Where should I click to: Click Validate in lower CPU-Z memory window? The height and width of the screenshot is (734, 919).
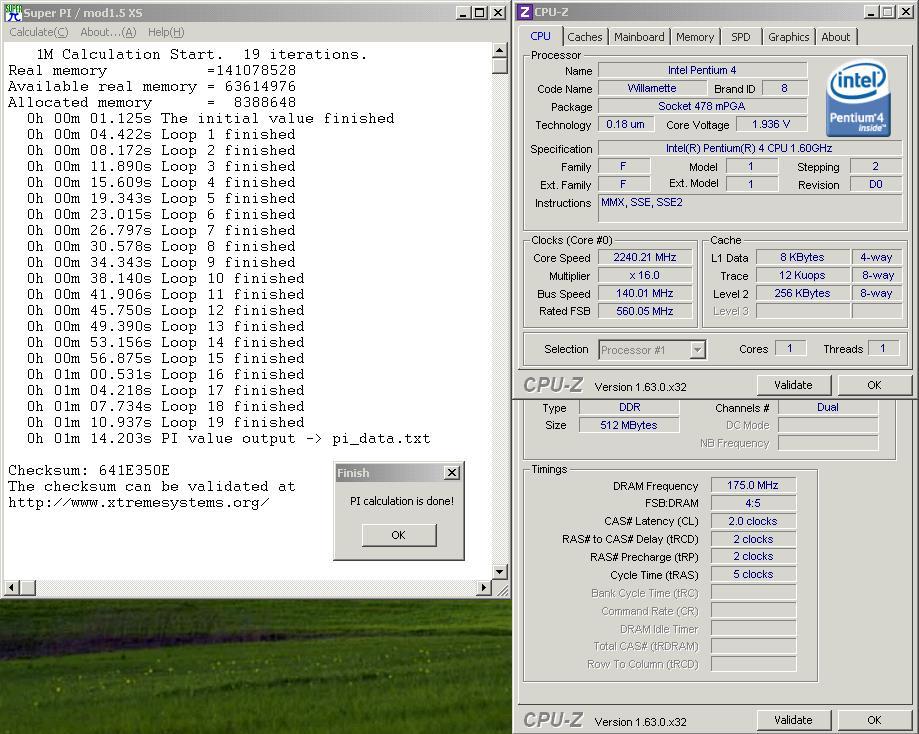[793, 720]
